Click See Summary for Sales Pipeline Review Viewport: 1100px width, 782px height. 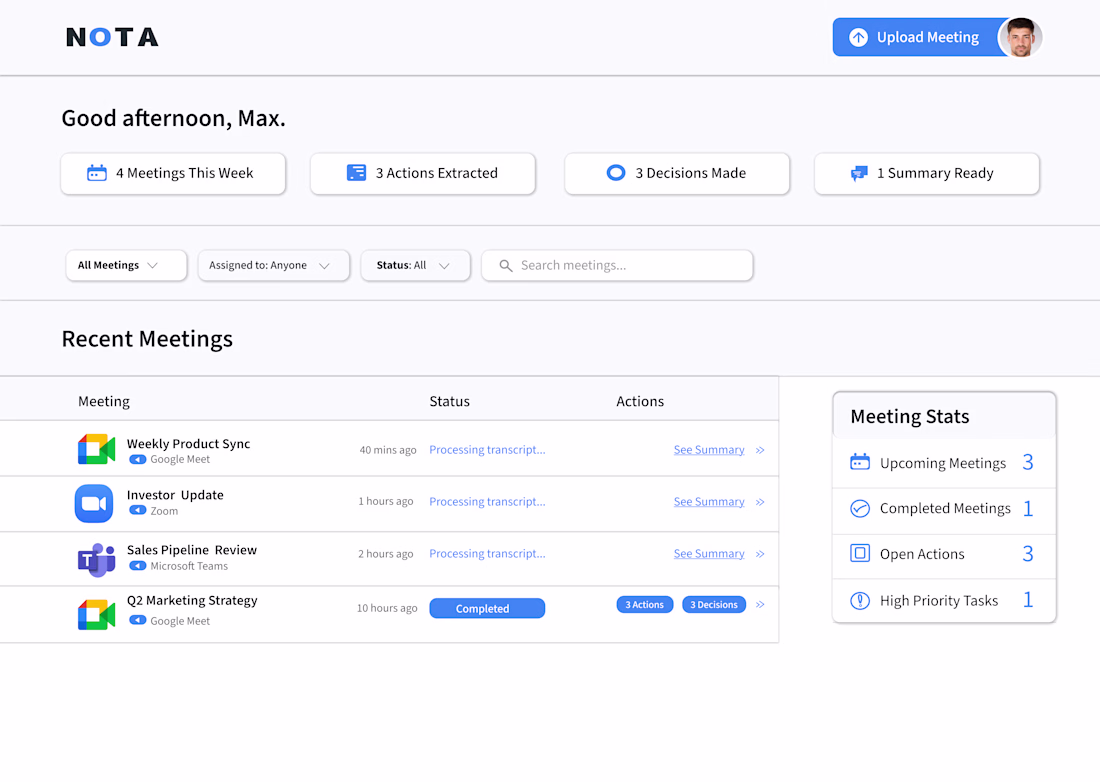pyautogui.click(x=709, y=553)
